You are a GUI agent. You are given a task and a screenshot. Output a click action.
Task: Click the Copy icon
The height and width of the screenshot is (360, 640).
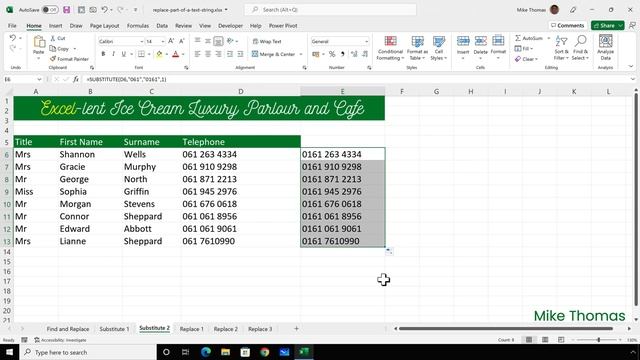coord(53,49)
